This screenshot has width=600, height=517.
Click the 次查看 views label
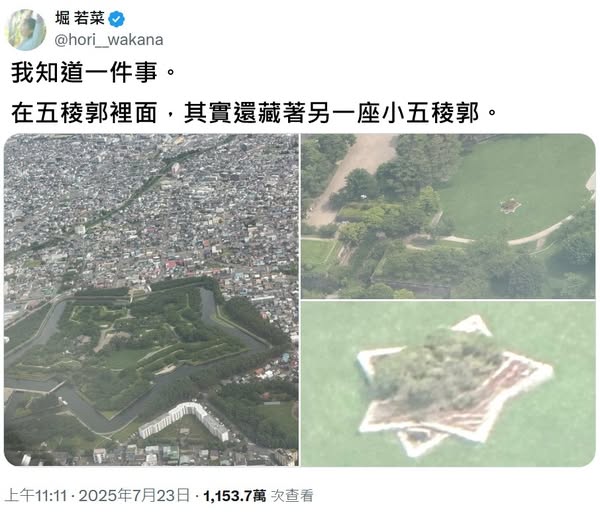(x=292, y=496)
